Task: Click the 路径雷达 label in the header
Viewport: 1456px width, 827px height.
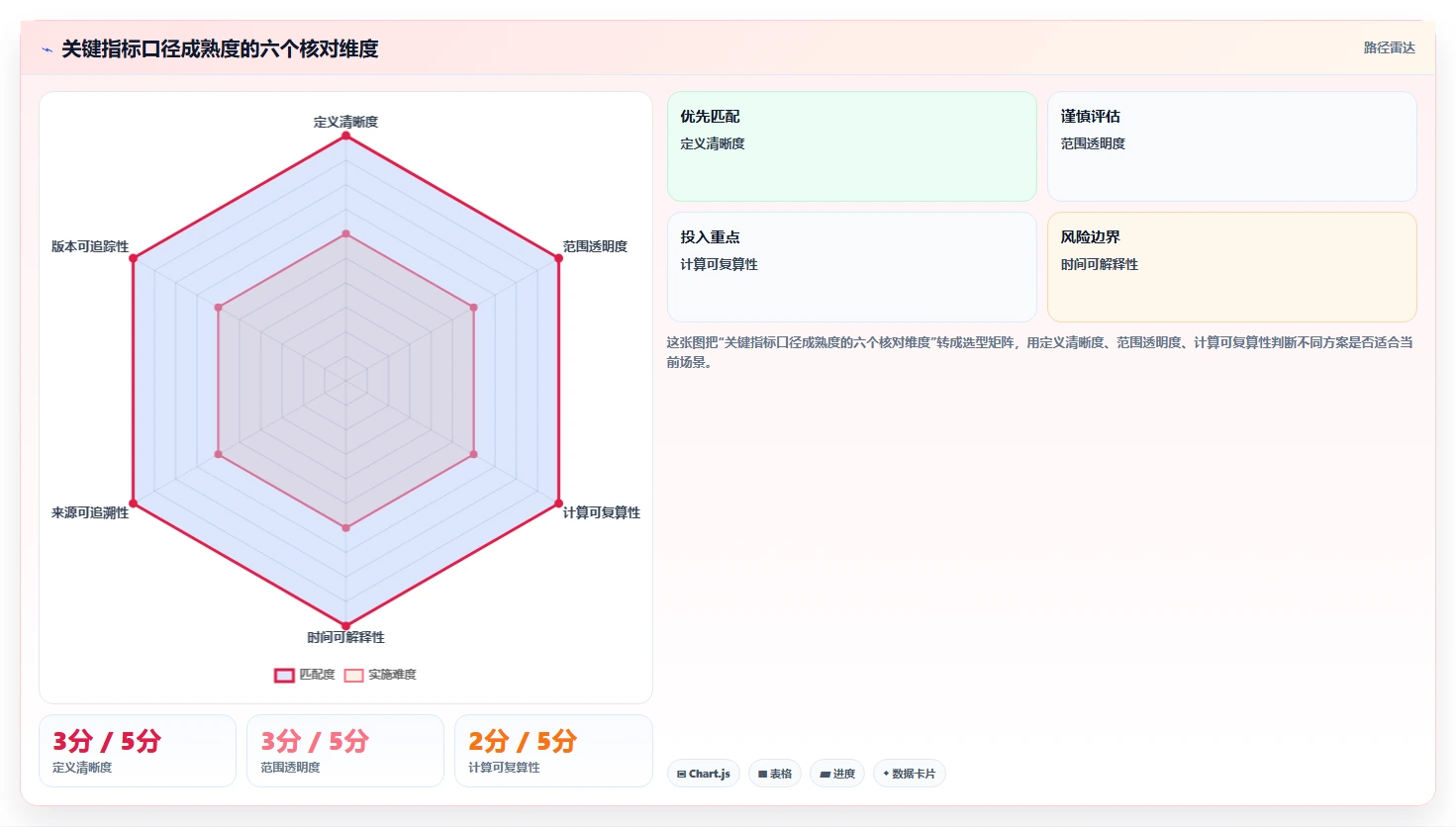Action: pyautogui.click(x=1389, y=47)
